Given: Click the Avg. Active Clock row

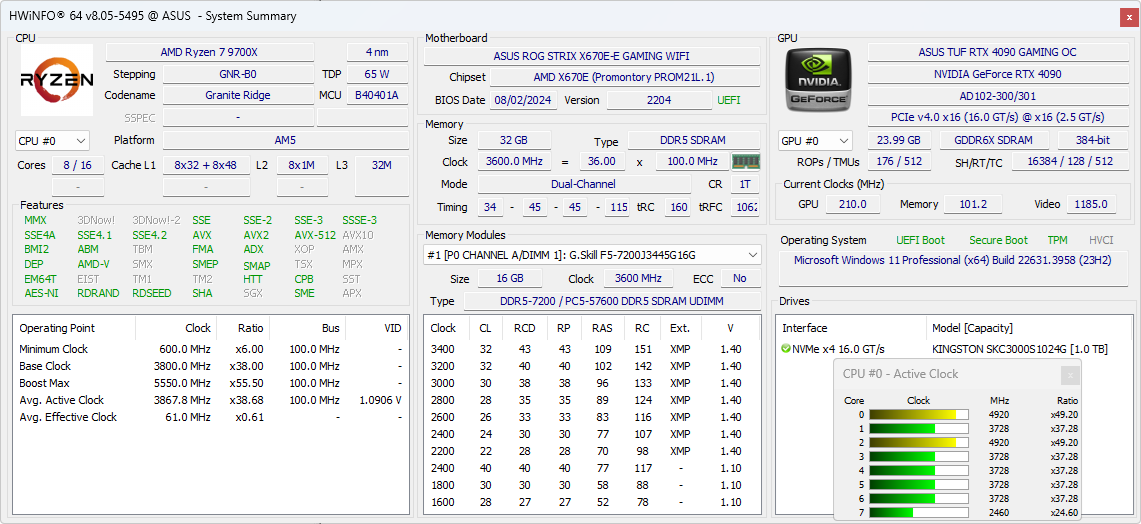Looking at the screenshot, I should (x=211, y=400).
